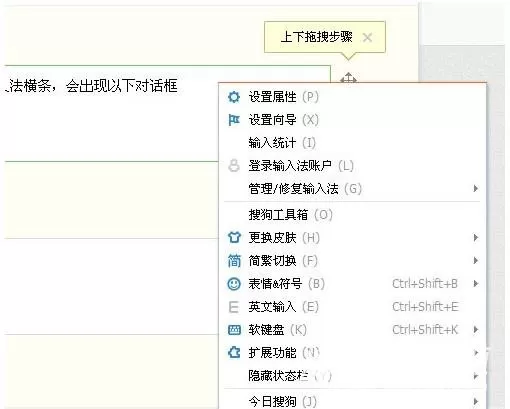Click the user icon beside 登录输入法账户
The width and height of the screenshot is (510, 409).
[x=234, y=166]
